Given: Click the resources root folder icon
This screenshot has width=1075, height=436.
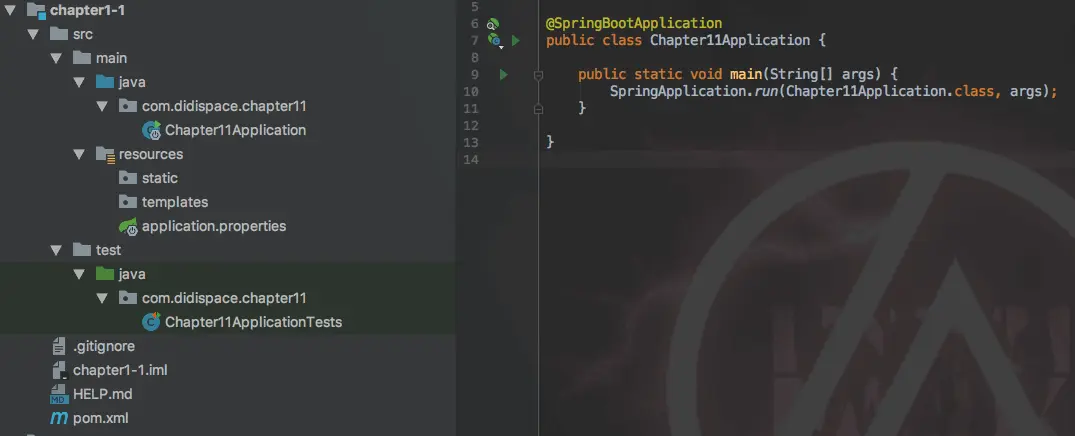Looking at the screenshot, I should point(106,155).
